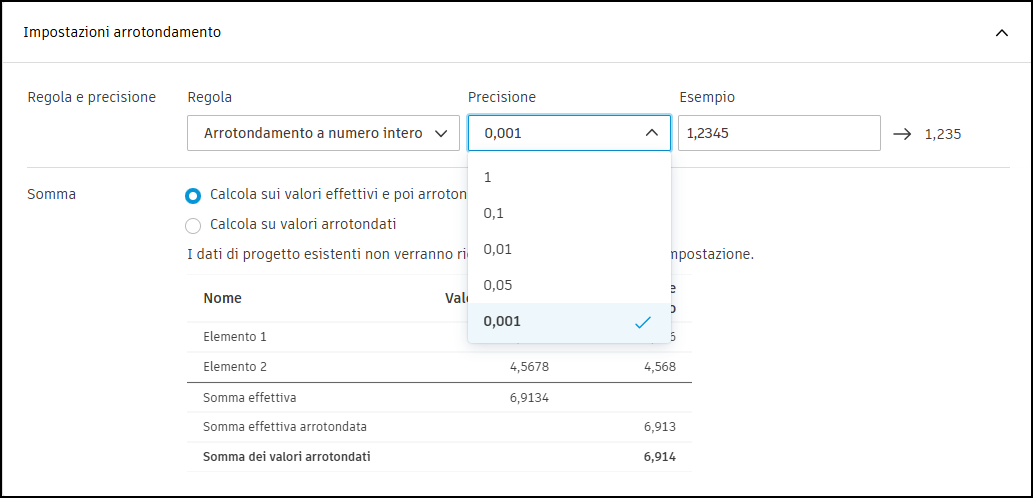
Task: Choose 0,05 precision option
Action: pos(568,285)
